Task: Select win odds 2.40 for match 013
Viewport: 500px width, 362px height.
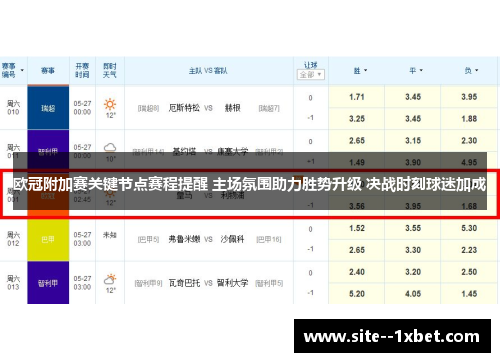Action: tap(357, 272)
